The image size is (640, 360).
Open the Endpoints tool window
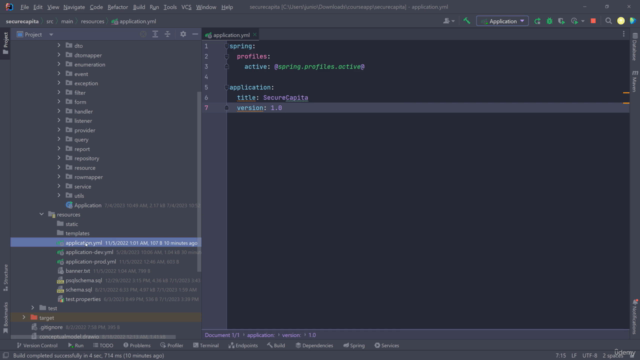tap(243, 345)
